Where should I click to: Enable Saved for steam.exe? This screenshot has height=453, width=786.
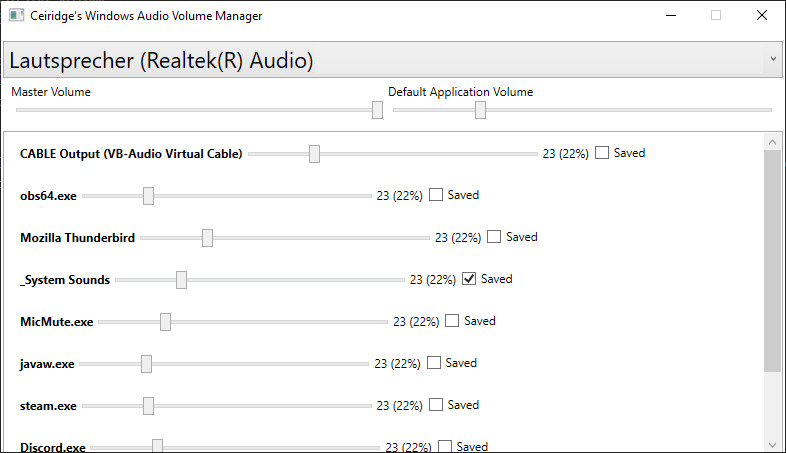coord(436,405)
